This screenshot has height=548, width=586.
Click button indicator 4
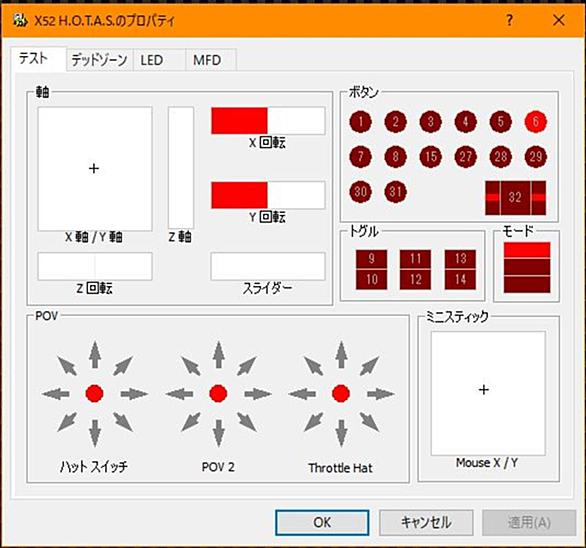click(x=465, y=121)
